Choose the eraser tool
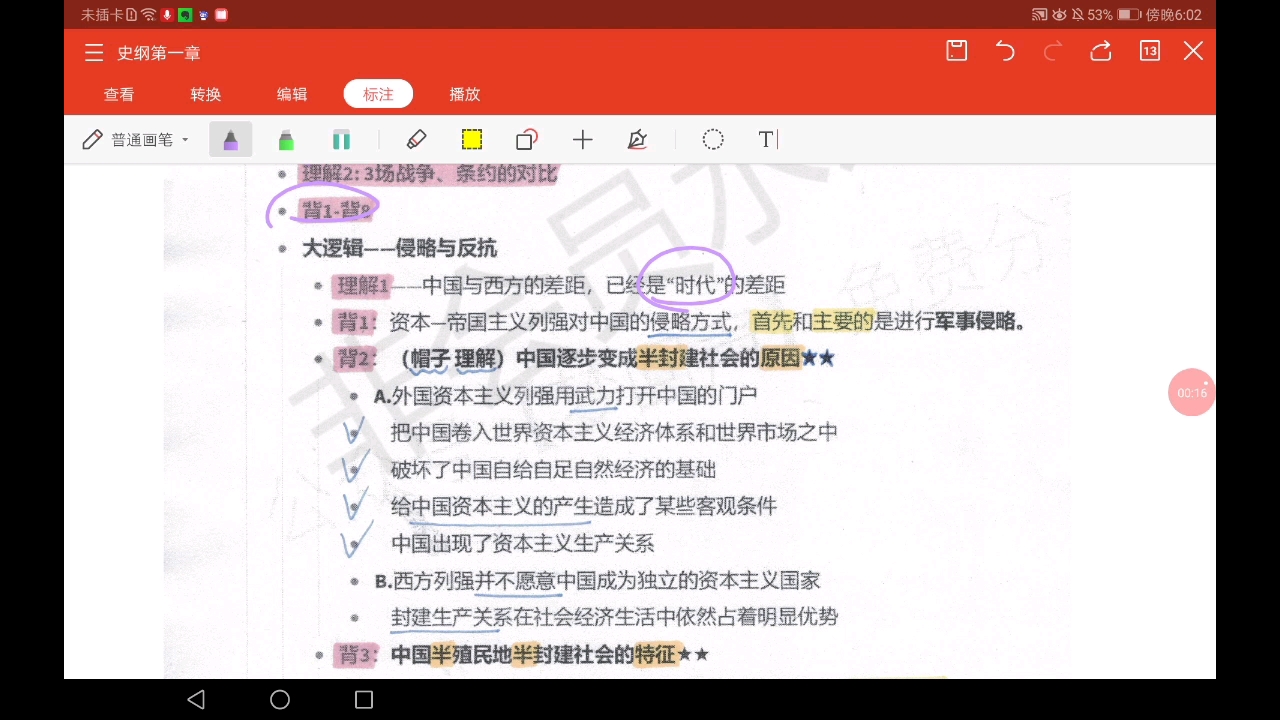1280x720 pixels. [x=417, y=140]
